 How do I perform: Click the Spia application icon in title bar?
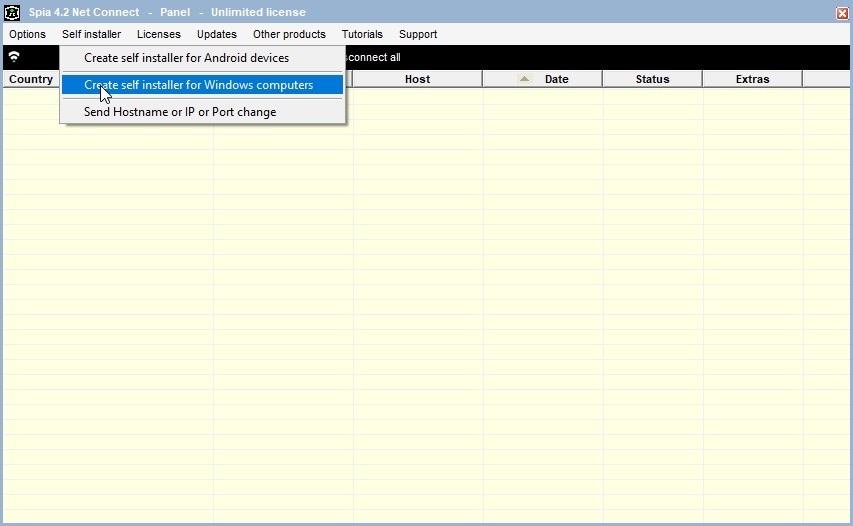pyautogui.click(x=12, y=12)
